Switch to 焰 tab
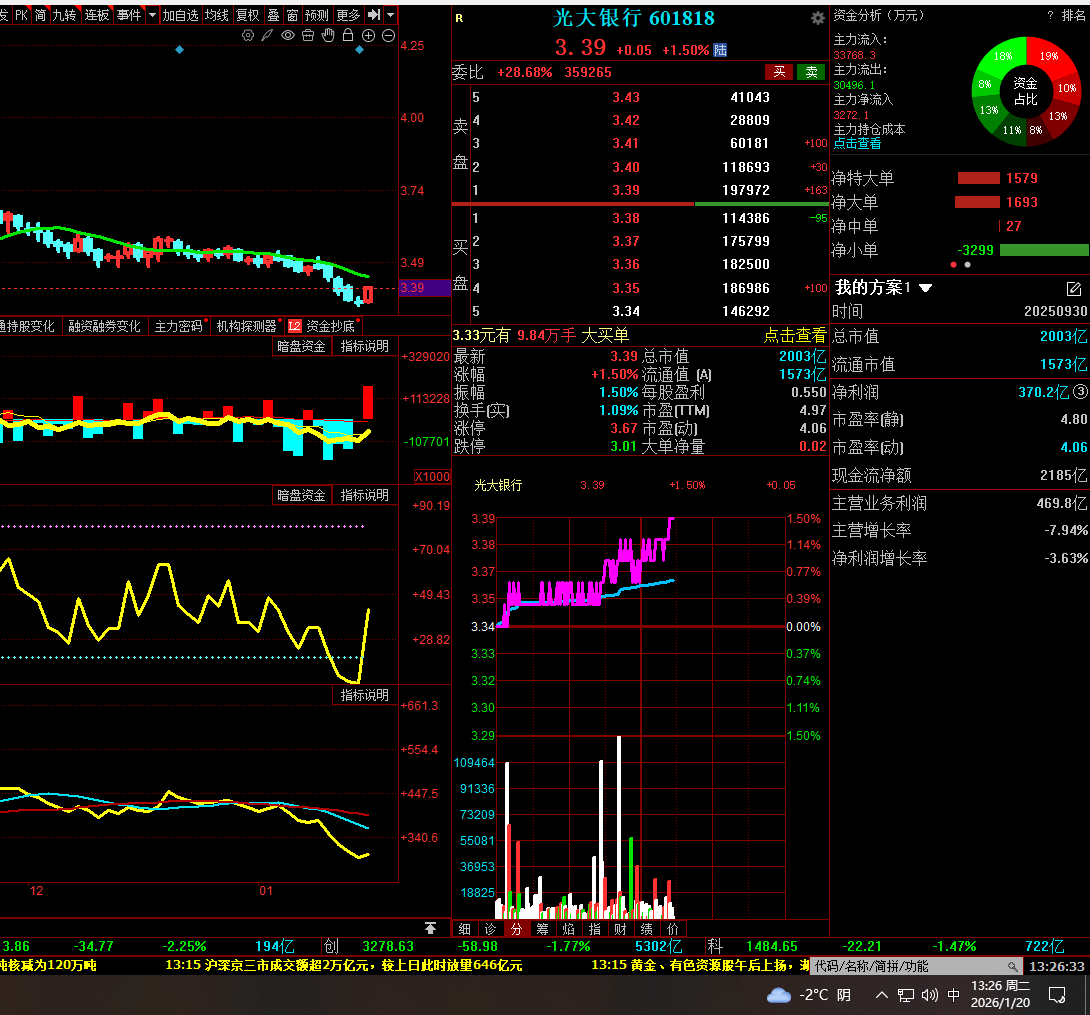 tap(568, 929)
